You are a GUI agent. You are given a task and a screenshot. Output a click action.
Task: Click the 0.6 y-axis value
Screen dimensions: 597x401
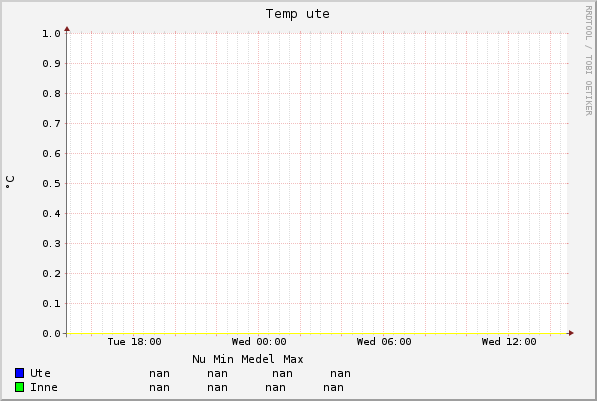[51, 153]
